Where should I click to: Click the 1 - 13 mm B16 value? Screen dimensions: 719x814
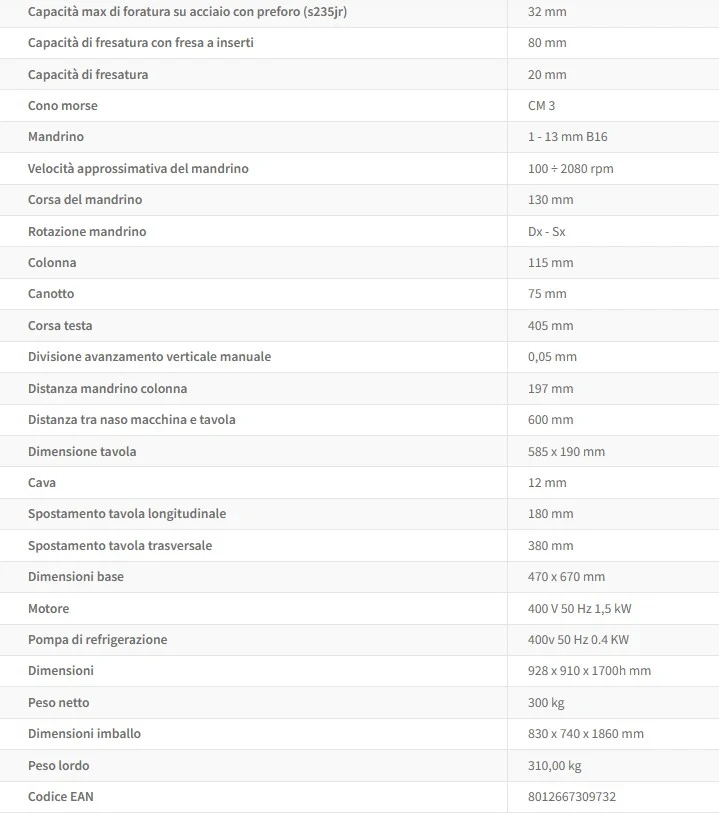[x=567, y=137]
